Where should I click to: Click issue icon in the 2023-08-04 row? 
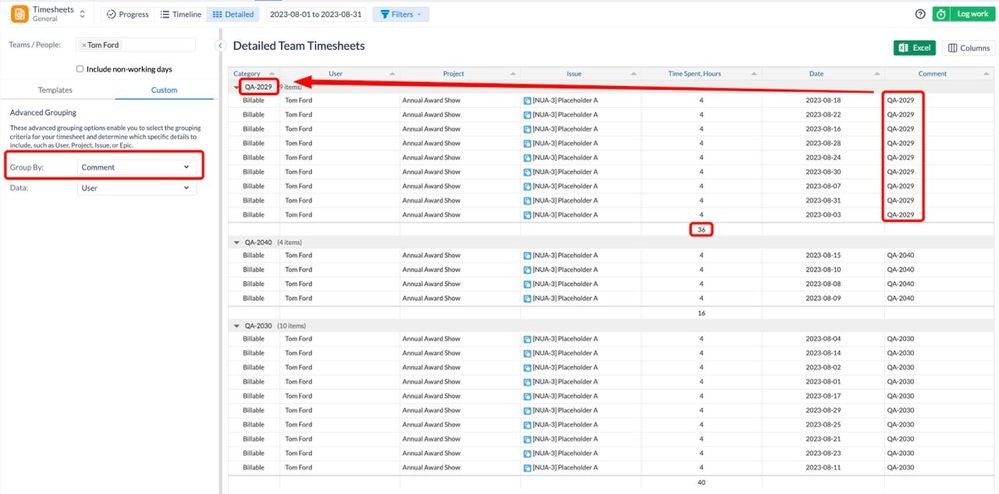[527, 339]
